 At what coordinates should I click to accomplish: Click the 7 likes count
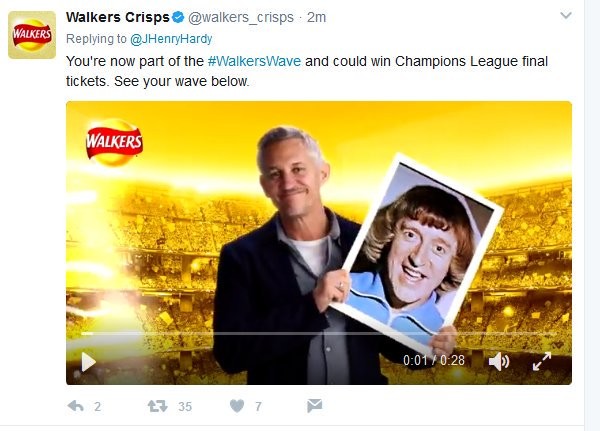coord(258,407)
